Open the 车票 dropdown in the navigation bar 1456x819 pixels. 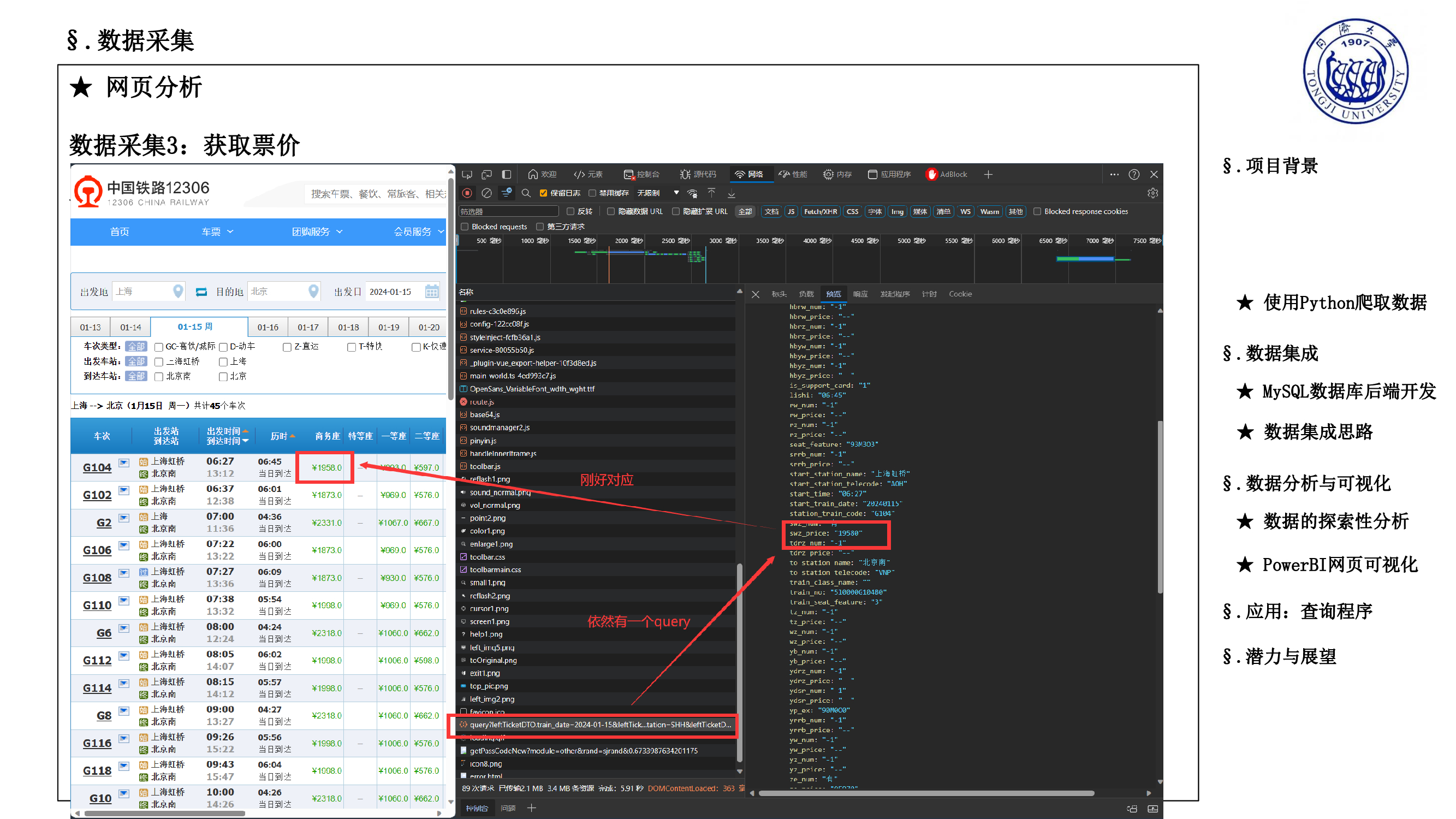217,231
